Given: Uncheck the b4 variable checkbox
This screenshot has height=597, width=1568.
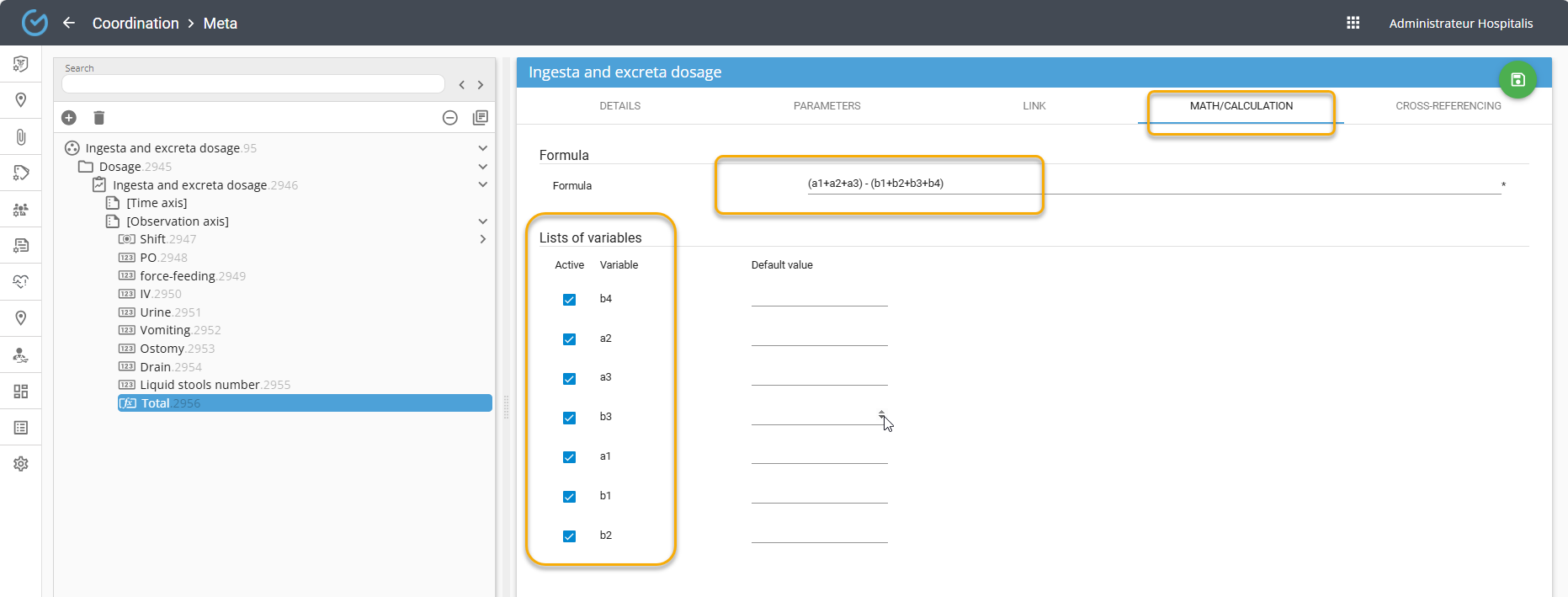Looking at the screenshot, I should 569,300.
